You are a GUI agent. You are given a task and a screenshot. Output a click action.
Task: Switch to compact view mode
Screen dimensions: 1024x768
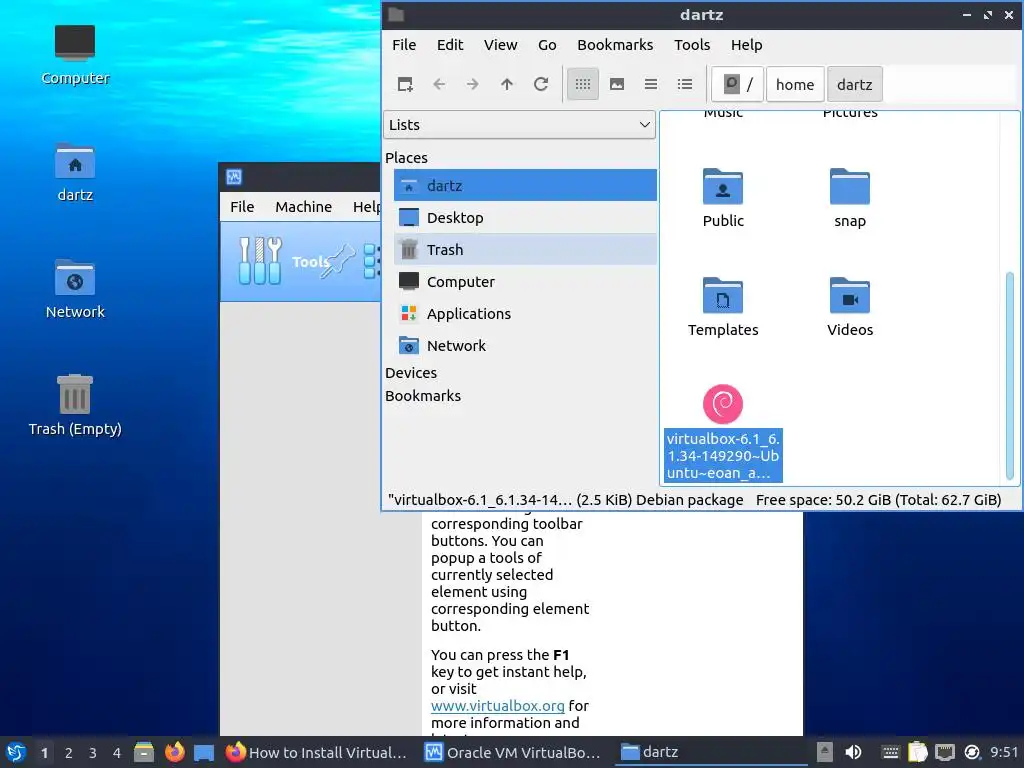(x=650, y=84)
